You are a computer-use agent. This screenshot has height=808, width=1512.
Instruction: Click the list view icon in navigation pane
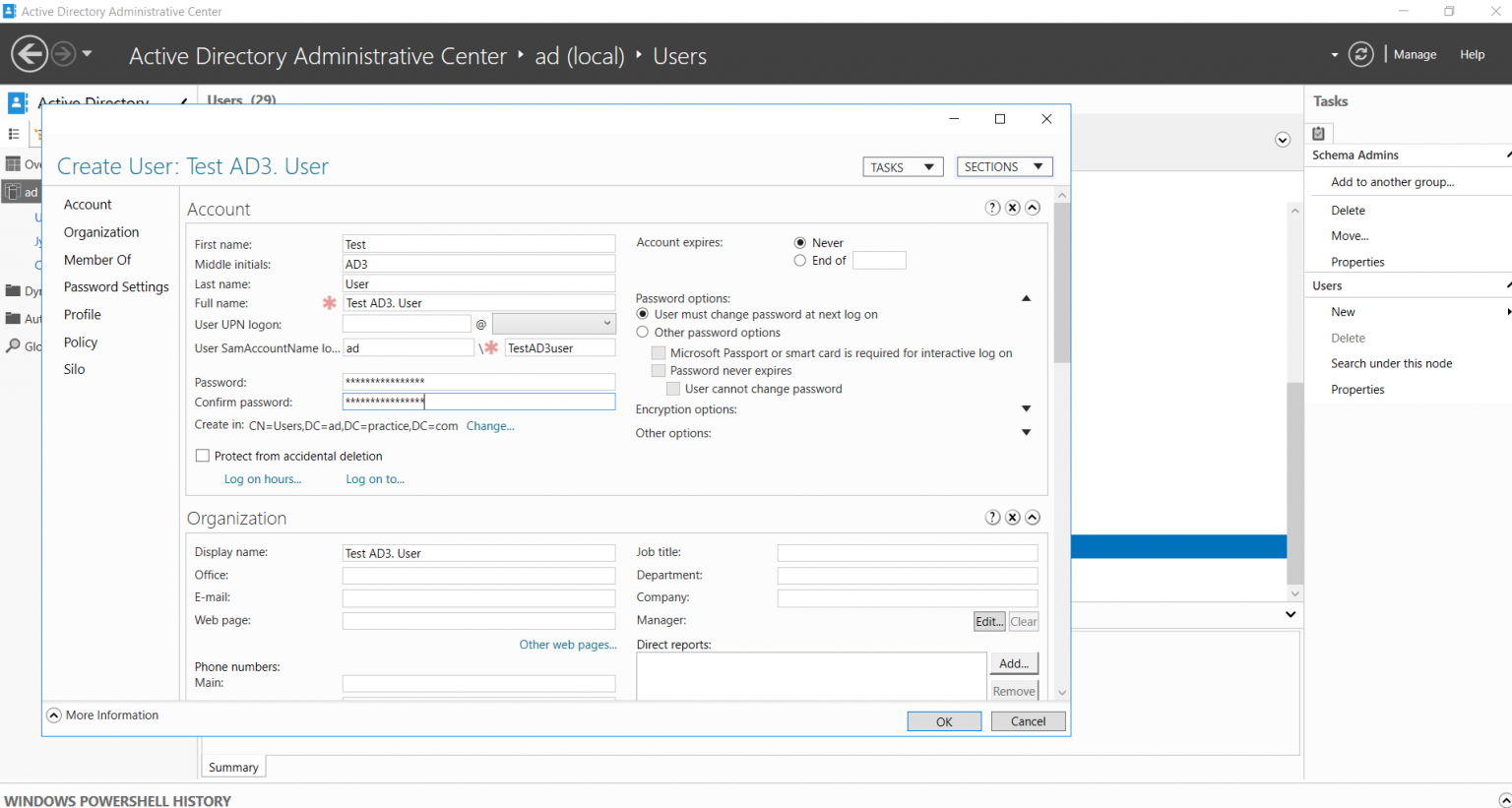(14, 134)
